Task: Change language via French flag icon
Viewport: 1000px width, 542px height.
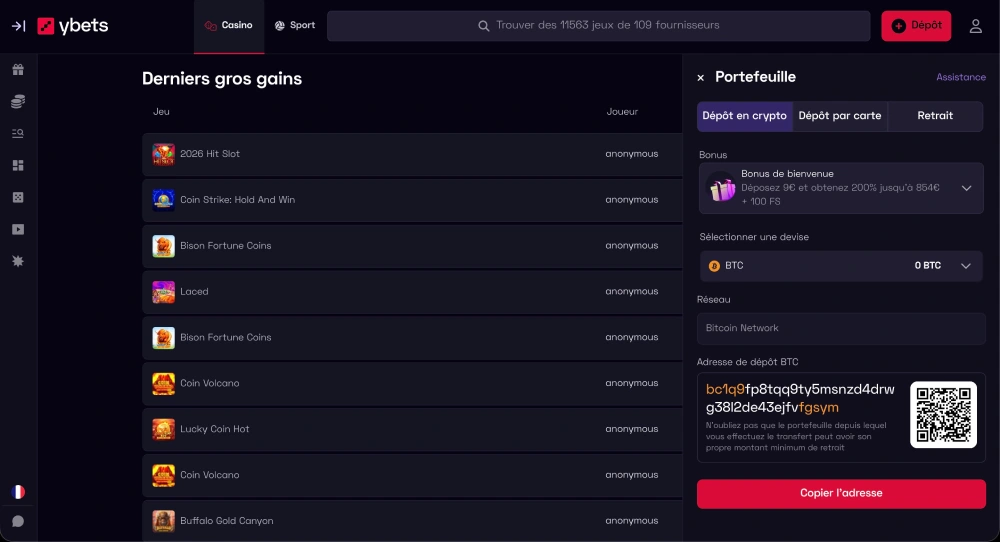Action: click(x=18, y=492)
